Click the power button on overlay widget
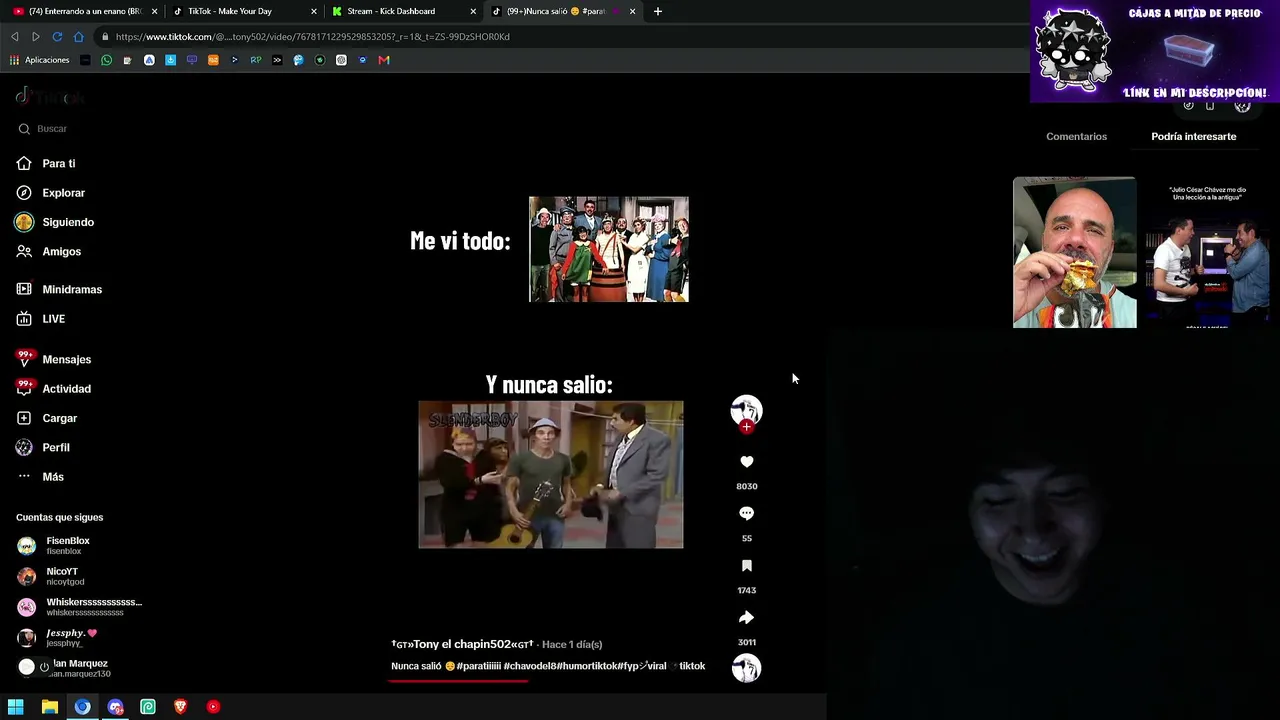1280x720 pixels. (x=44, y=667)
